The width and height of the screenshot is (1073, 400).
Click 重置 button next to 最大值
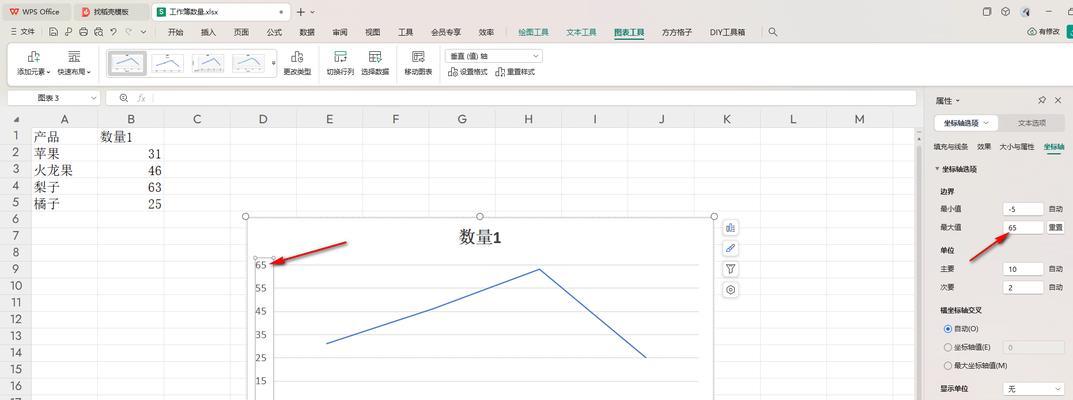coord(1055,227)
